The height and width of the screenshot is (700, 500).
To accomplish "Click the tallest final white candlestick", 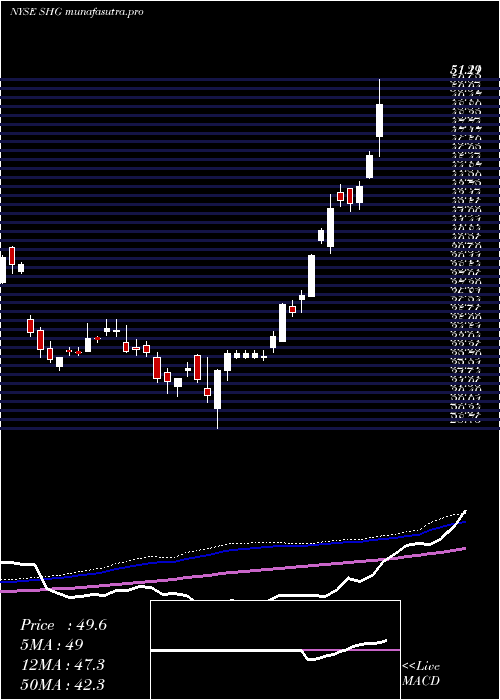I will click(379, 120).
